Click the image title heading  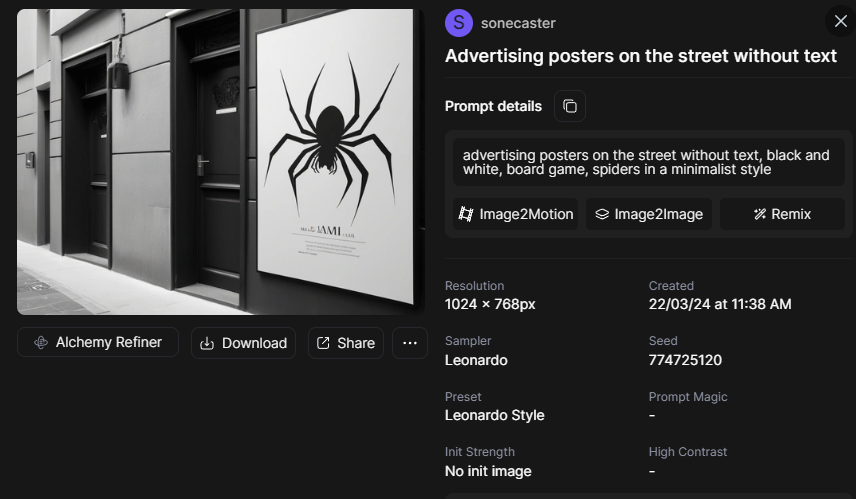click(x=640, y=56)
